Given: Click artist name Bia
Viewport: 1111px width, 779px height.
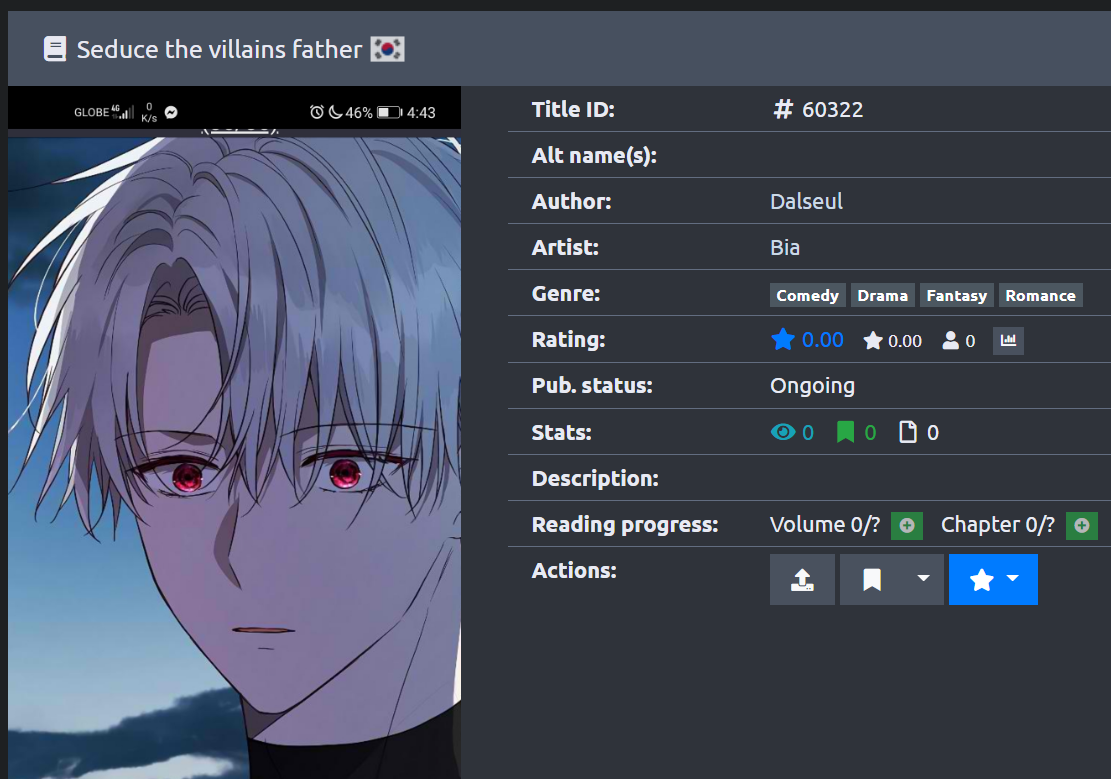Looking at the screenshot, I should point(785,247).
